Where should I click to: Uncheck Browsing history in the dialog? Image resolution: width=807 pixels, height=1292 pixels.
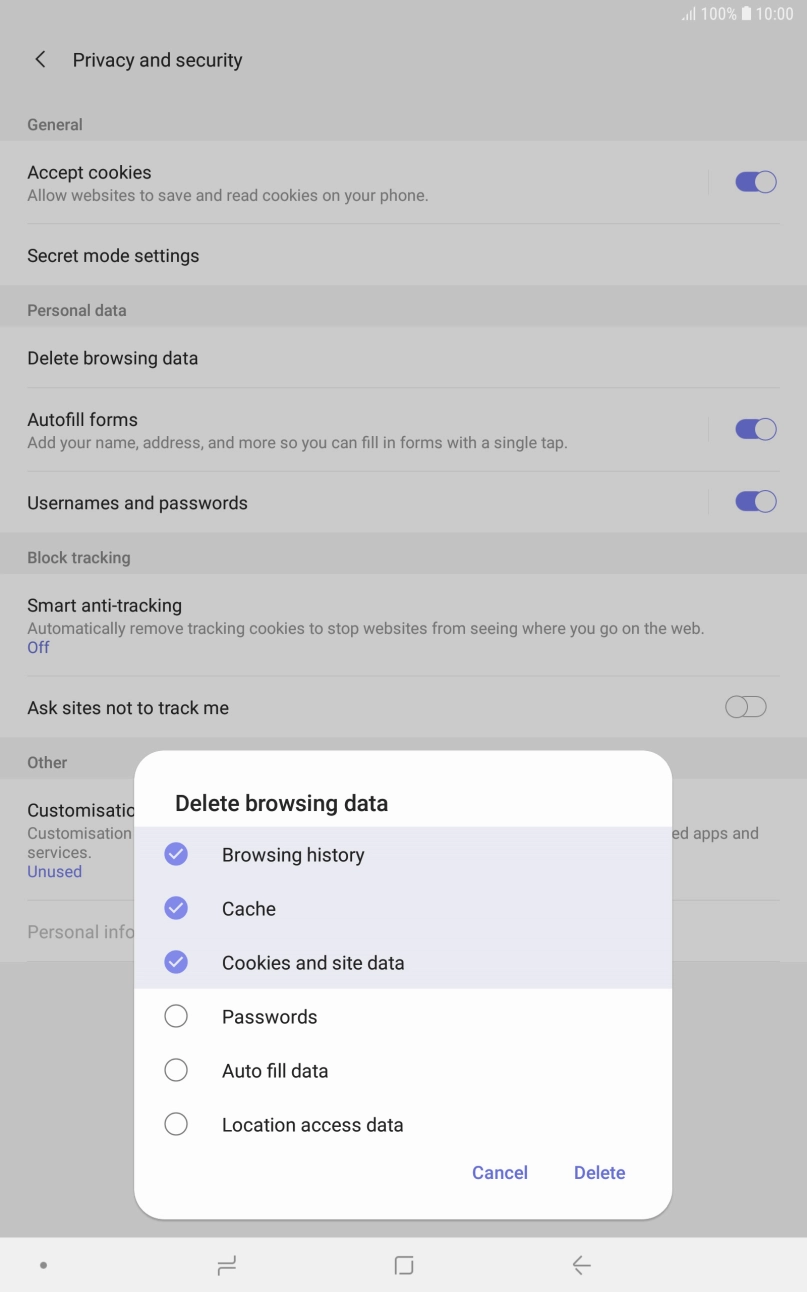click(x=176, y=854)
